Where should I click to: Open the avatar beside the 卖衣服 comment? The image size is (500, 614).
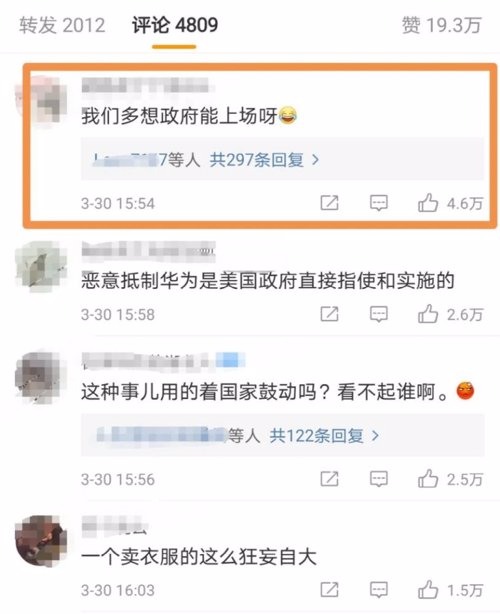point(41,541)
